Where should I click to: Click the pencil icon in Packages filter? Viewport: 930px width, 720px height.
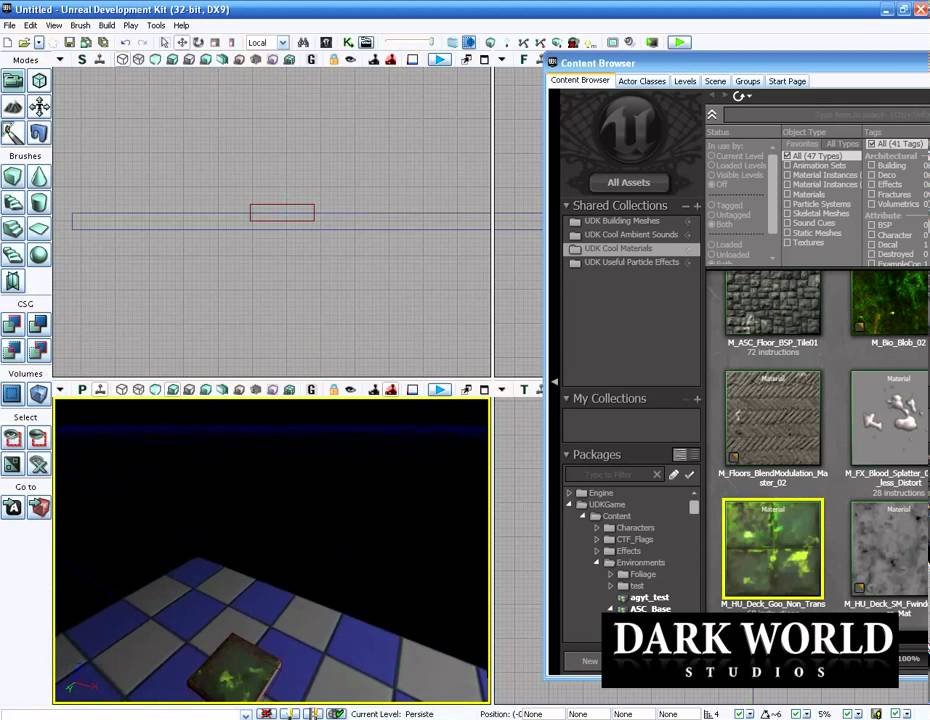click(674, 474)
